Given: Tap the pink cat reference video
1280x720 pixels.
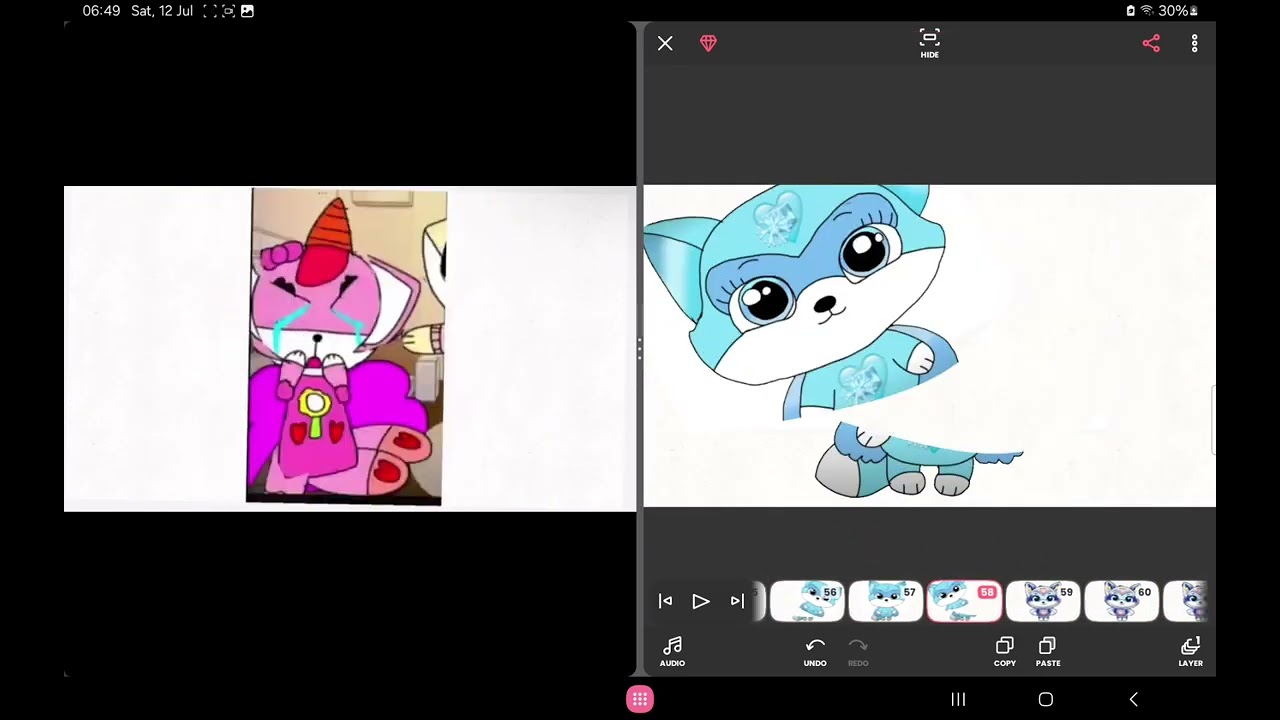Looking at the screenshot, I should (350, 348).
